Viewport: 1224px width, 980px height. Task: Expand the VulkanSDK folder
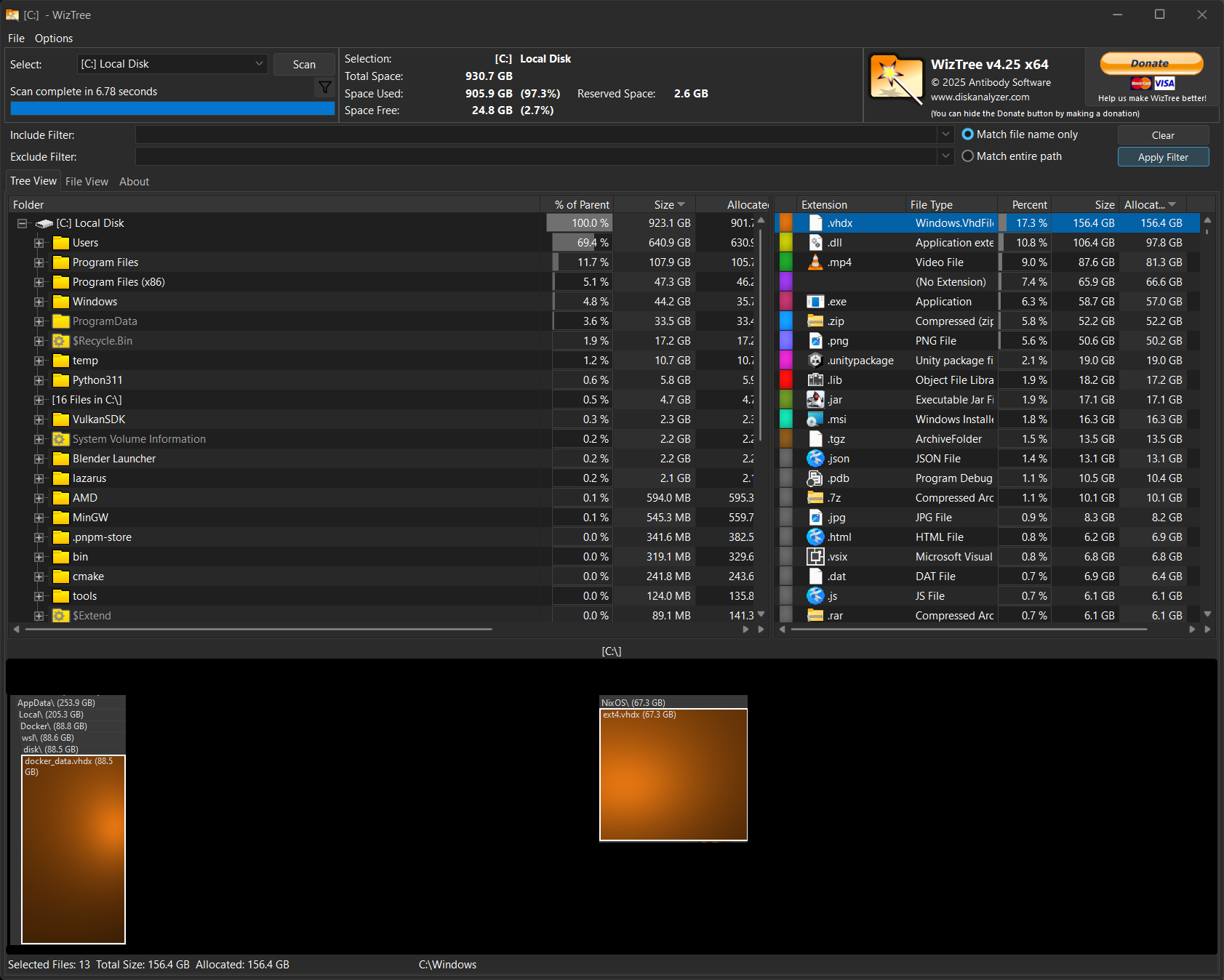pos(39,419)
